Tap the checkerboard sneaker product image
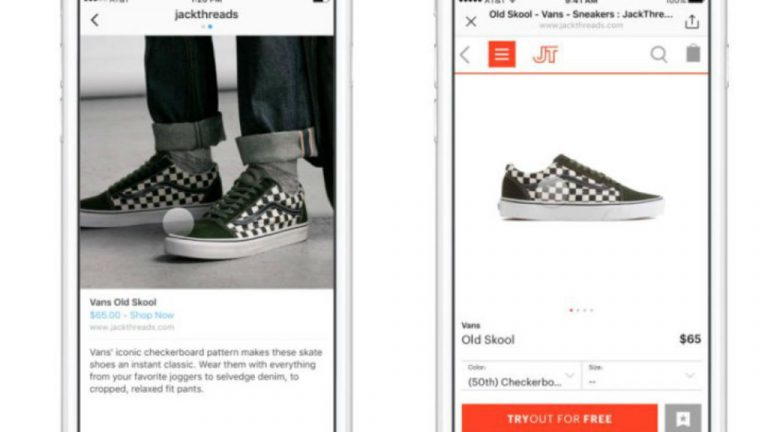Viewport: 768px width, 432px height. (x=581, y=188)
